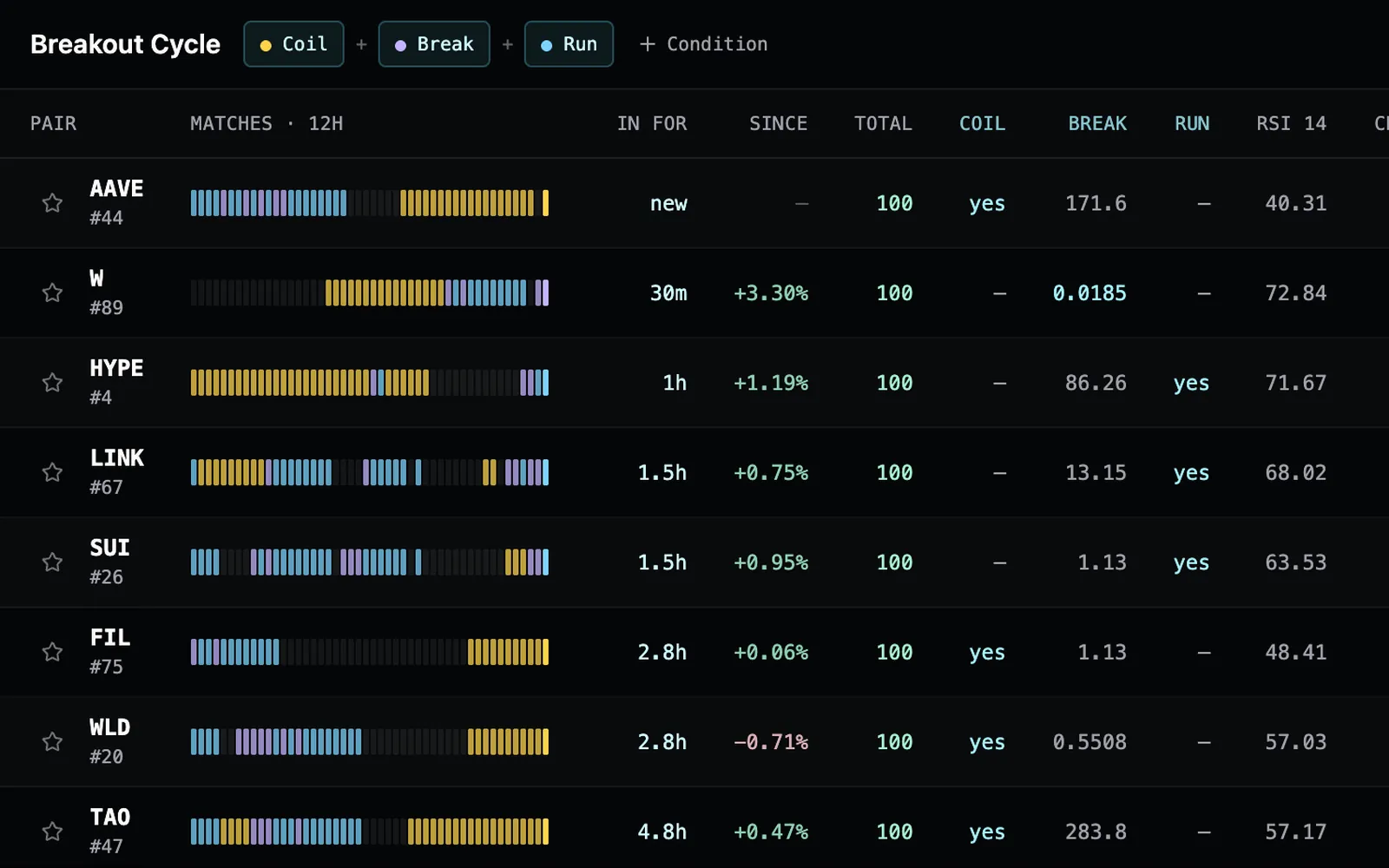Open the HYPE pair name
The width and height of the screenshot is (1389, 868).
pyautogui.click(x=116, y=368)
